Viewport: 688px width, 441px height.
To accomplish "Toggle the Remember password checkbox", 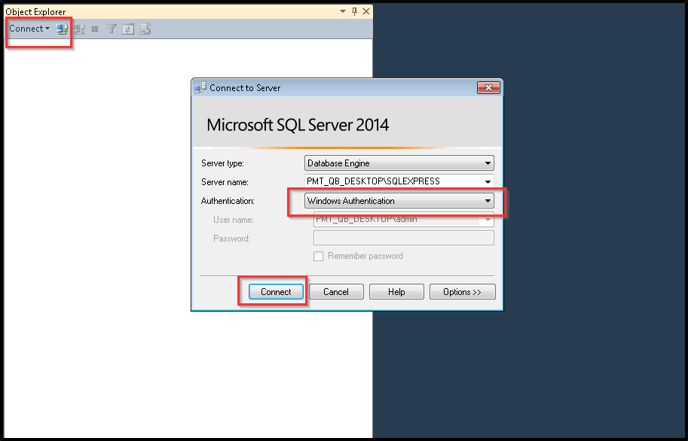I will click(318, 256).
